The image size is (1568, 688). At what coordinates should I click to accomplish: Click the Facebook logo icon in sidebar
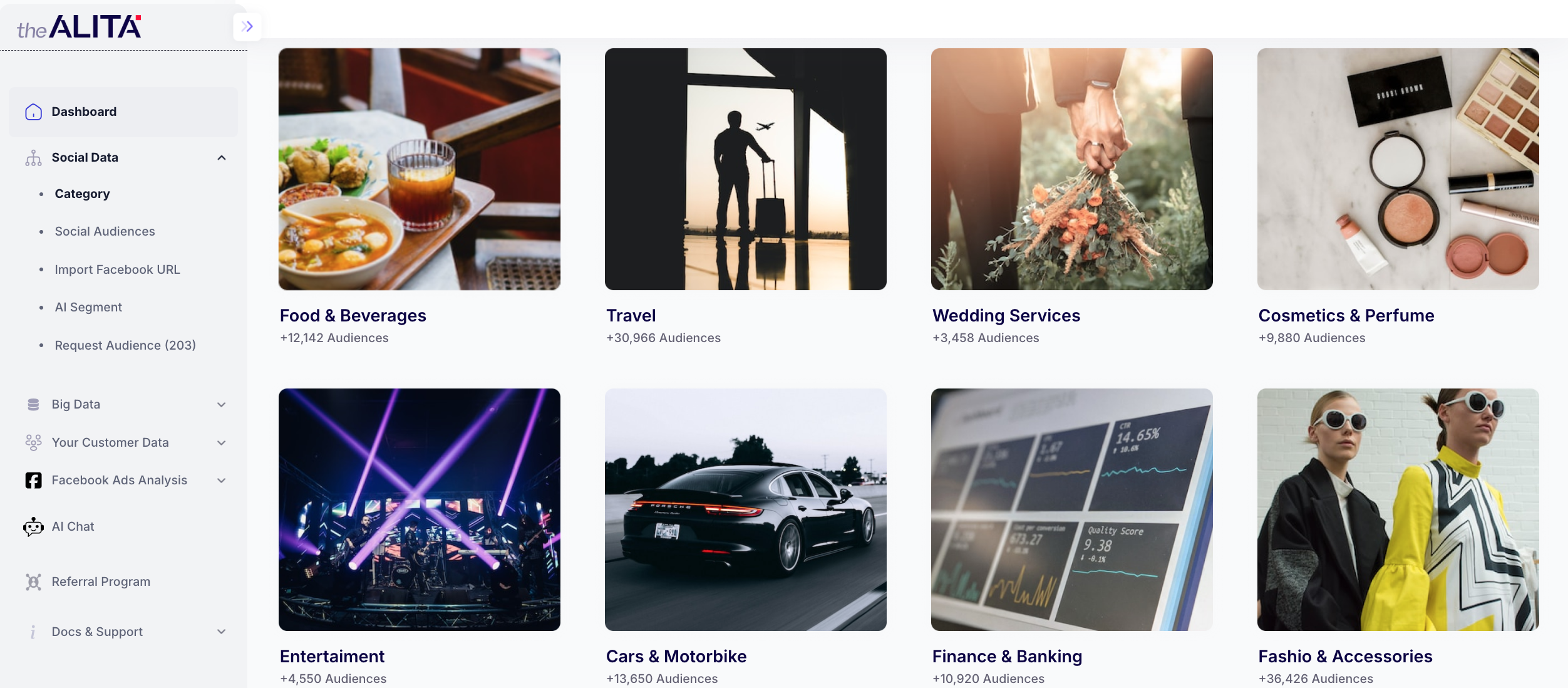pyautogui.click(x=33, y=481)
